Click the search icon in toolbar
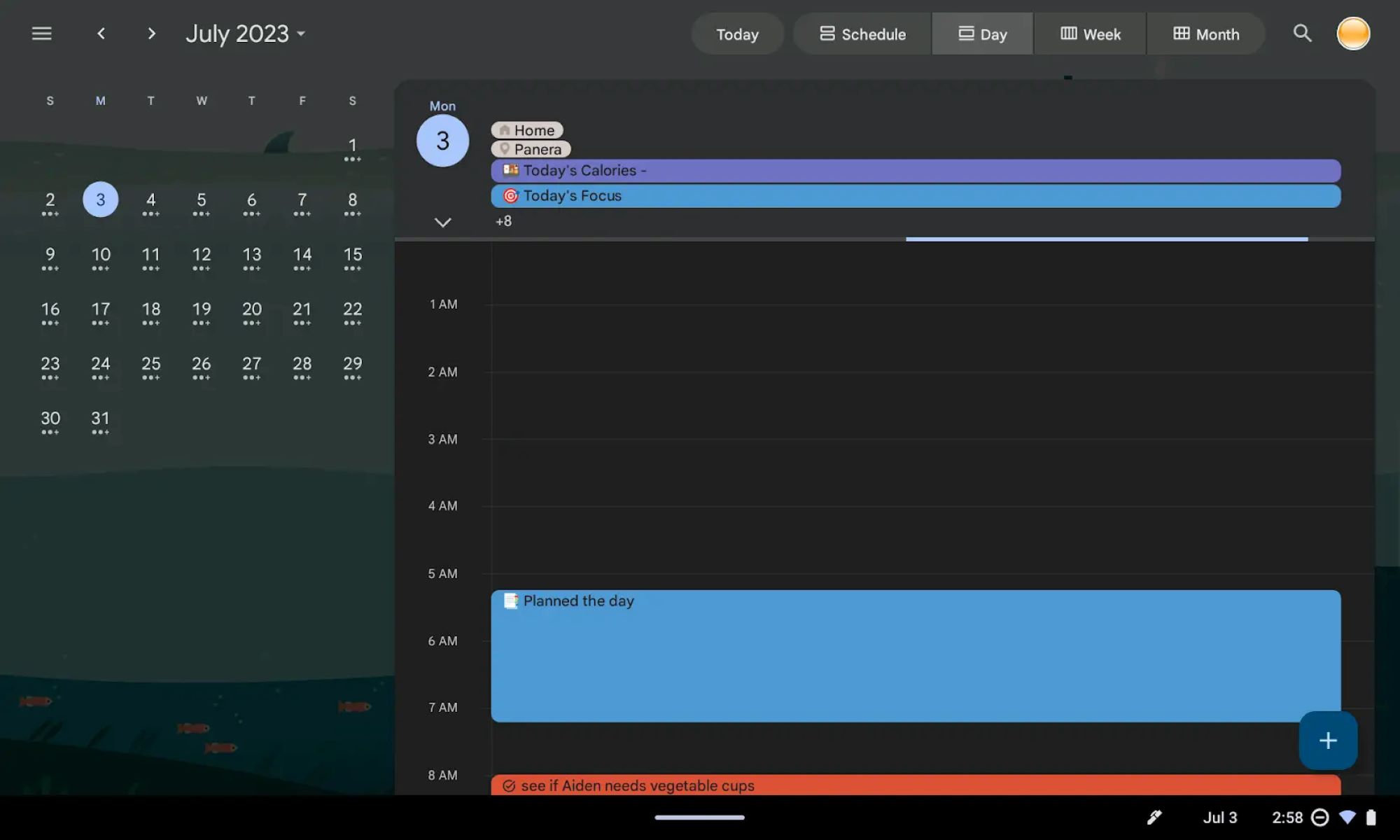The image size is (1400, 840). coord(1303,32)
